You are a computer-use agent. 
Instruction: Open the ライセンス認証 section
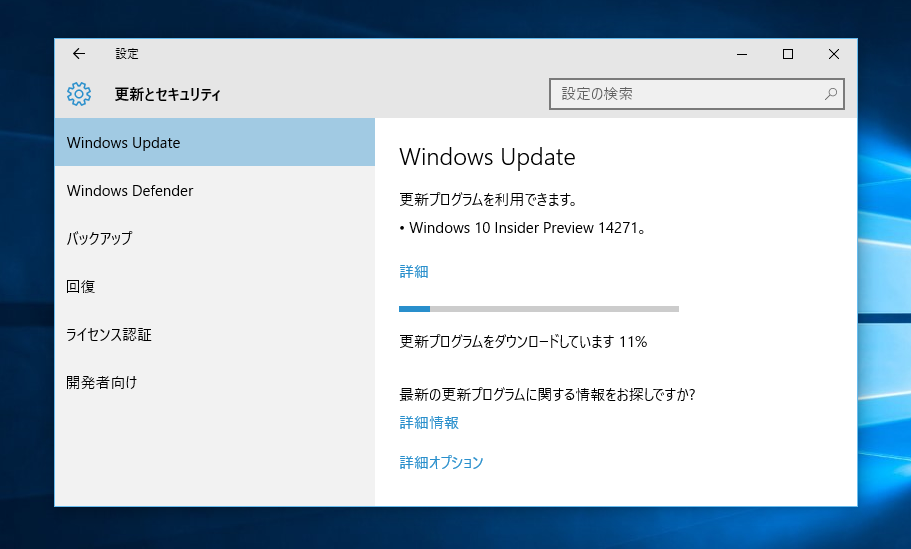[215, 335]
